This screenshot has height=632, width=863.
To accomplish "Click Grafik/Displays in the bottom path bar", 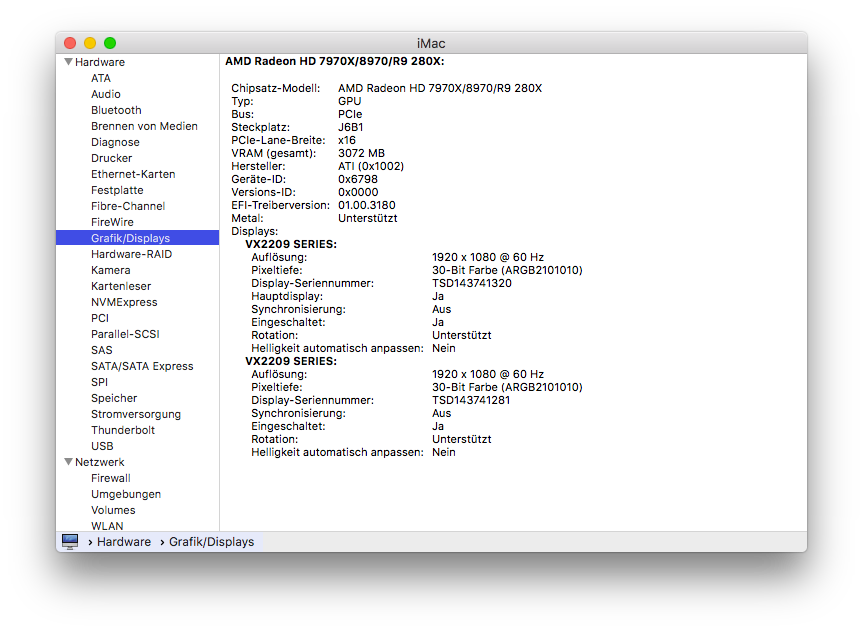I will click(211, 542).
